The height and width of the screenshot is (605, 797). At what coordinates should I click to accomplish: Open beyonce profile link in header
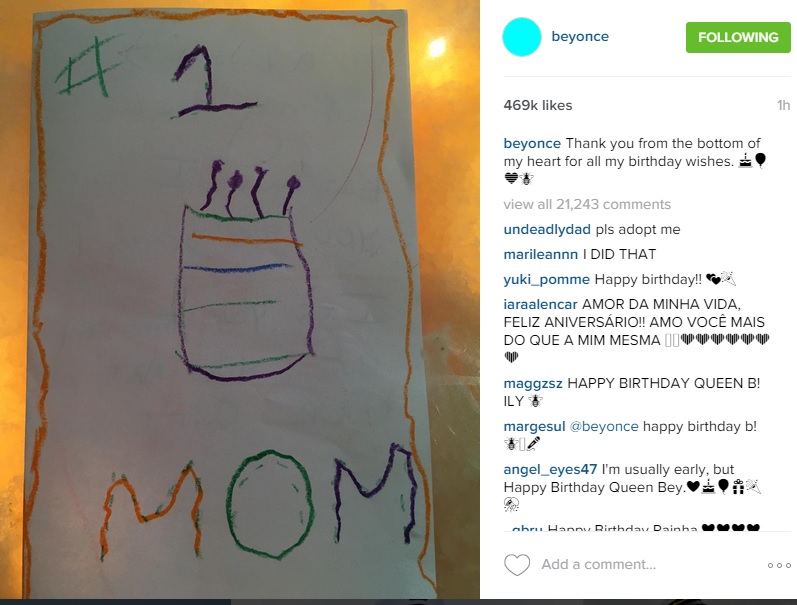(x=580, y=37)
